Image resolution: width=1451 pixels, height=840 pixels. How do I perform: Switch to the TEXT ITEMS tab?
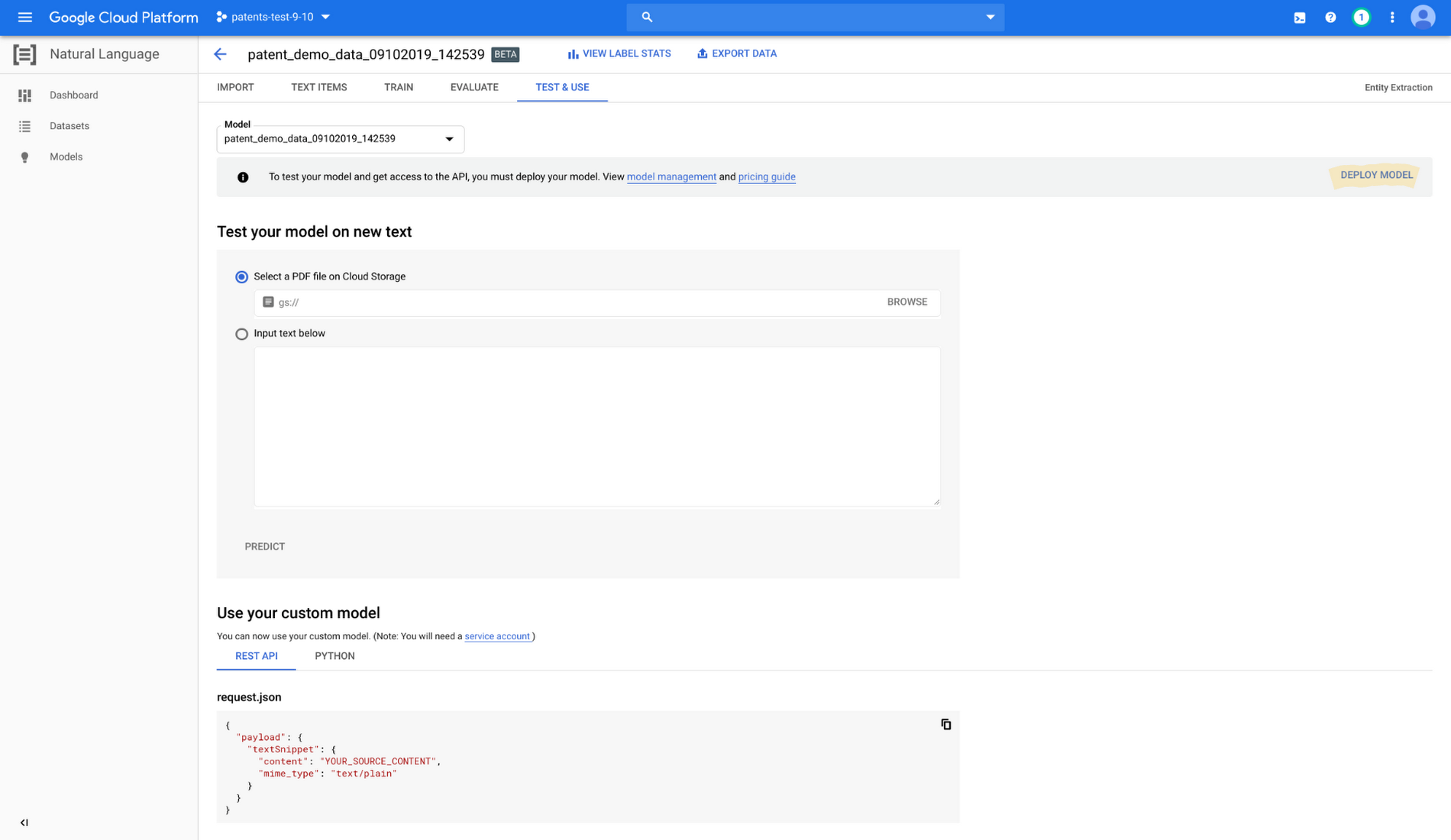pos(318,87)
